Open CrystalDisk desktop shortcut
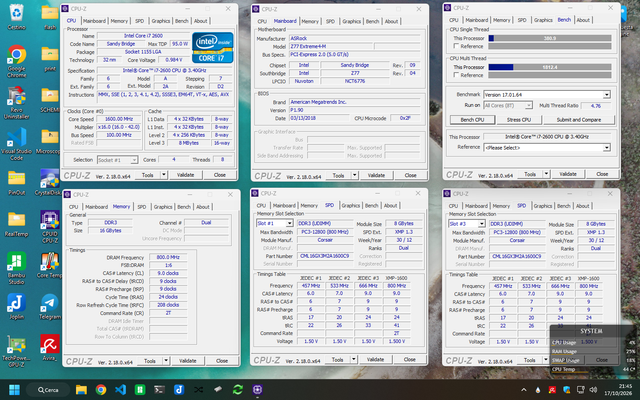The width and height of the screenshot is (640, 400). pyautogui.click(x=50, y=183)
